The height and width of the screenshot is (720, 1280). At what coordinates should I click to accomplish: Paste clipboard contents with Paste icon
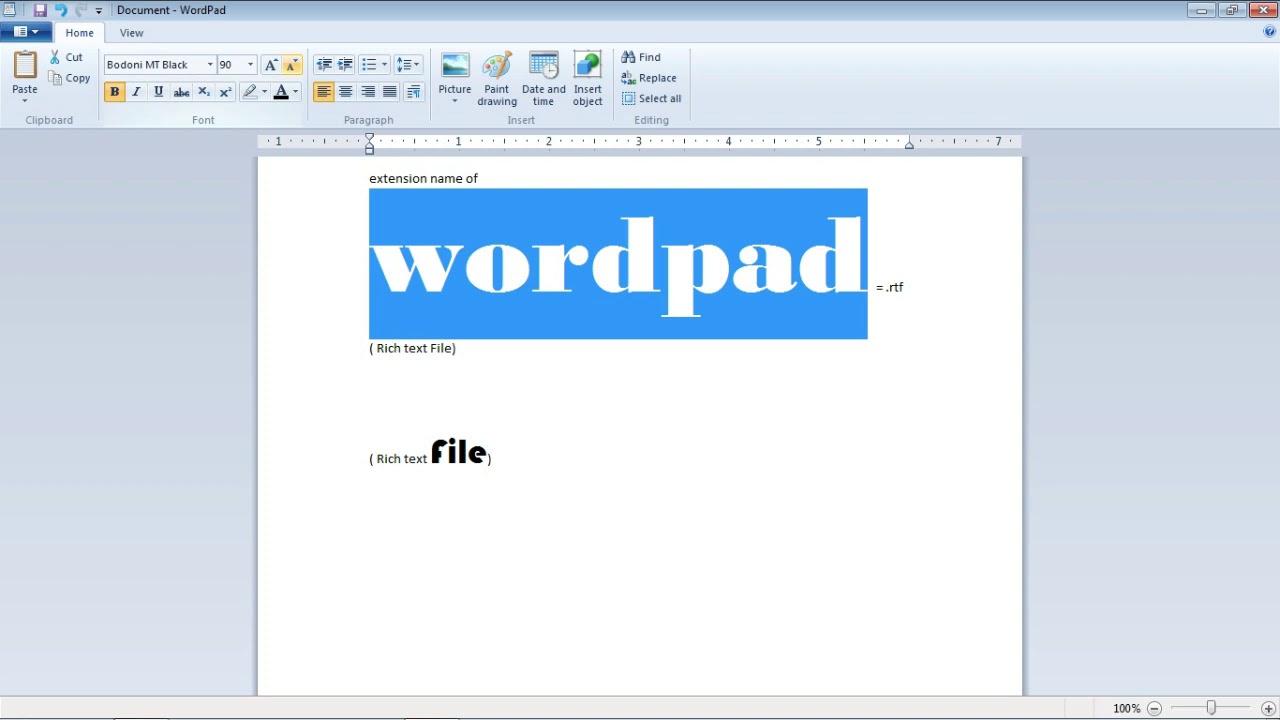click(x=25, y=66)
